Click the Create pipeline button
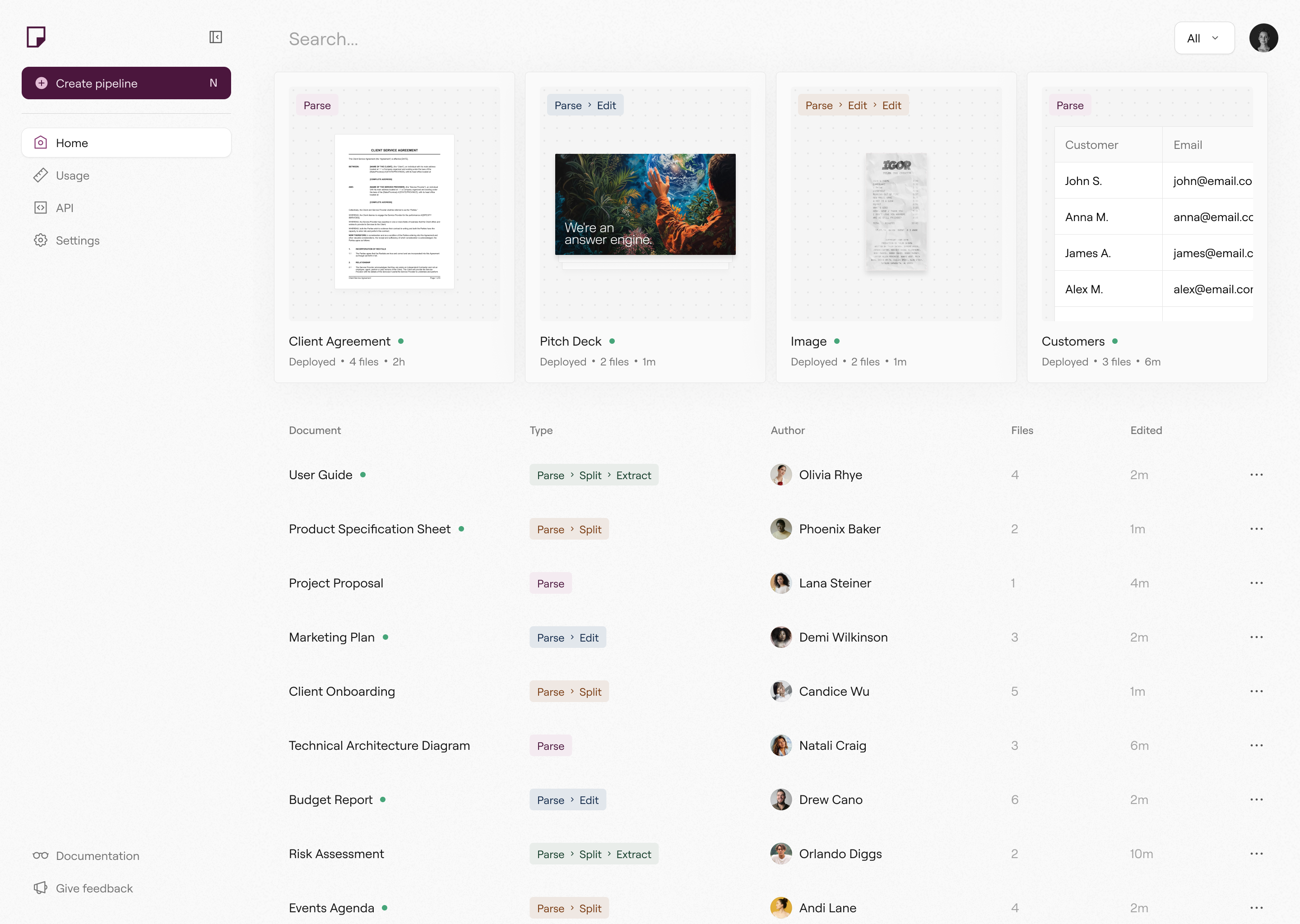 (x=126, y=83)
